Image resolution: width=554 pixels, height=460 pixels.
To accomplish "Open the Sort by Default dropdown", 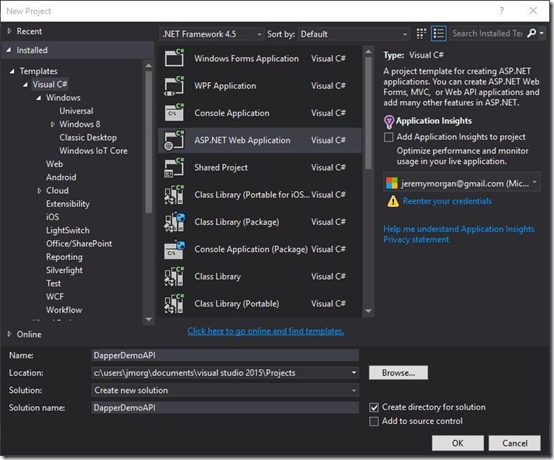I will 354,34.
